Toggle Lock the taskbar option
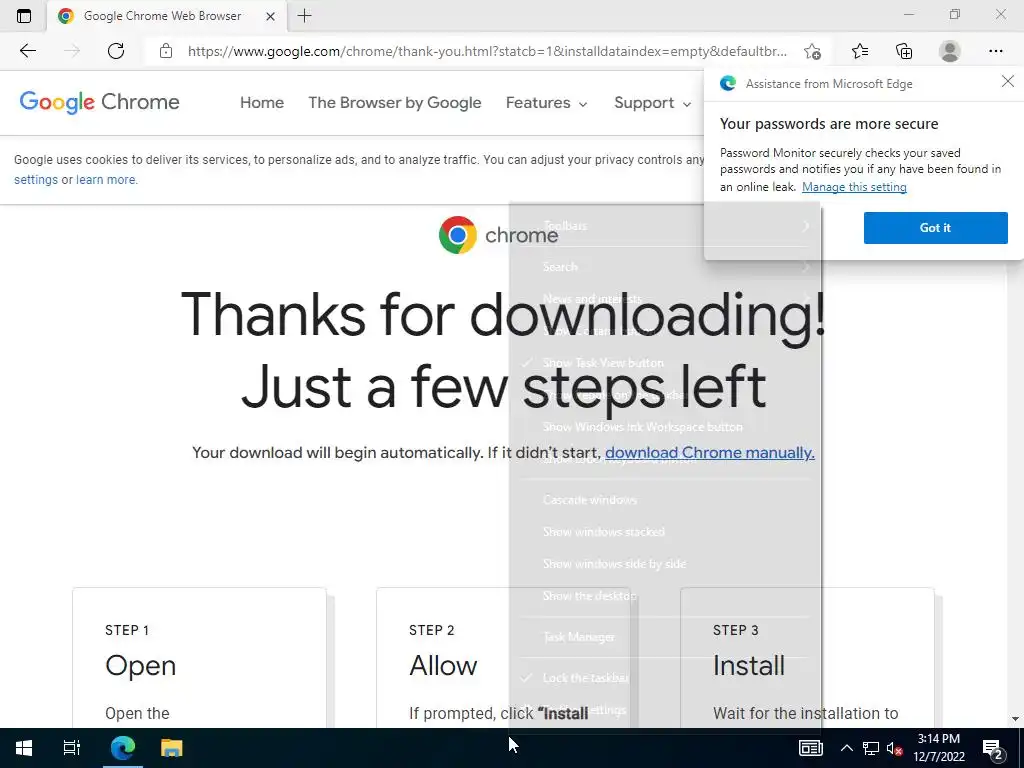The width and height of the screenshot is (1024, 768). tap(585, 678)
